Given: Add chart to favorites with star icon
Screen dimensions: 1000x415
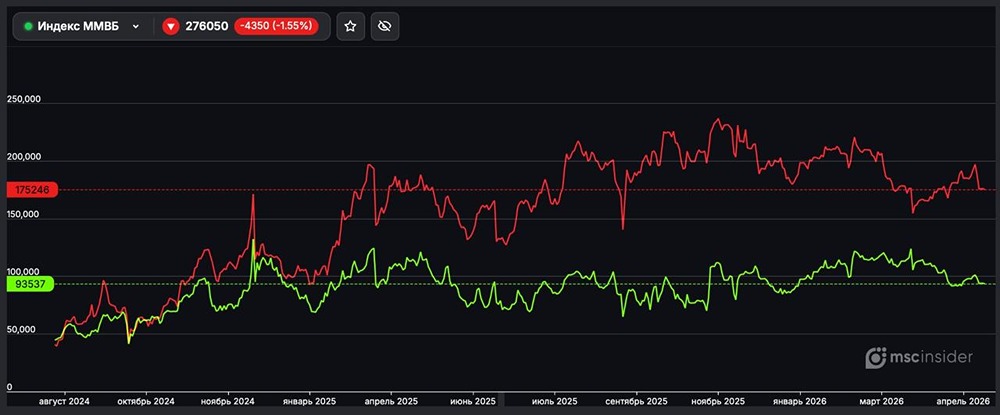Looking at the screenshot, I should [350, 26].
